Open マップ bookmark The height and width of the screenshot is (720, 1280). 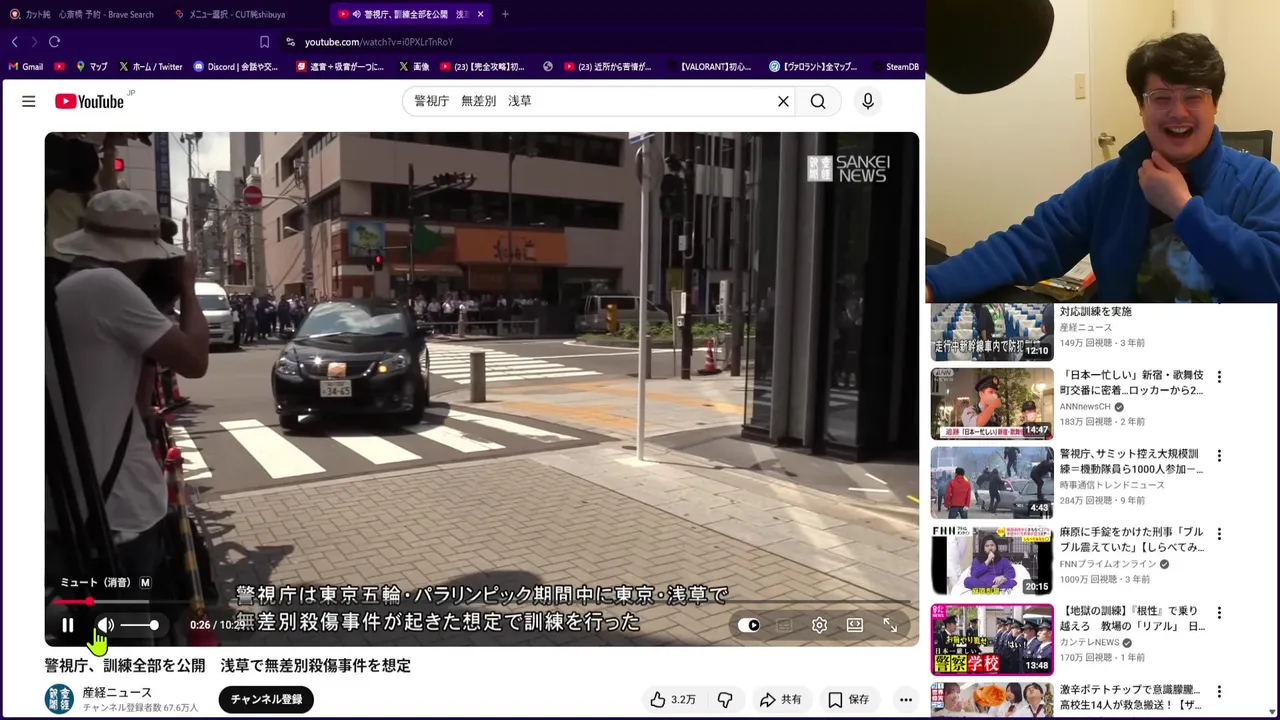[x=91, y=67]
